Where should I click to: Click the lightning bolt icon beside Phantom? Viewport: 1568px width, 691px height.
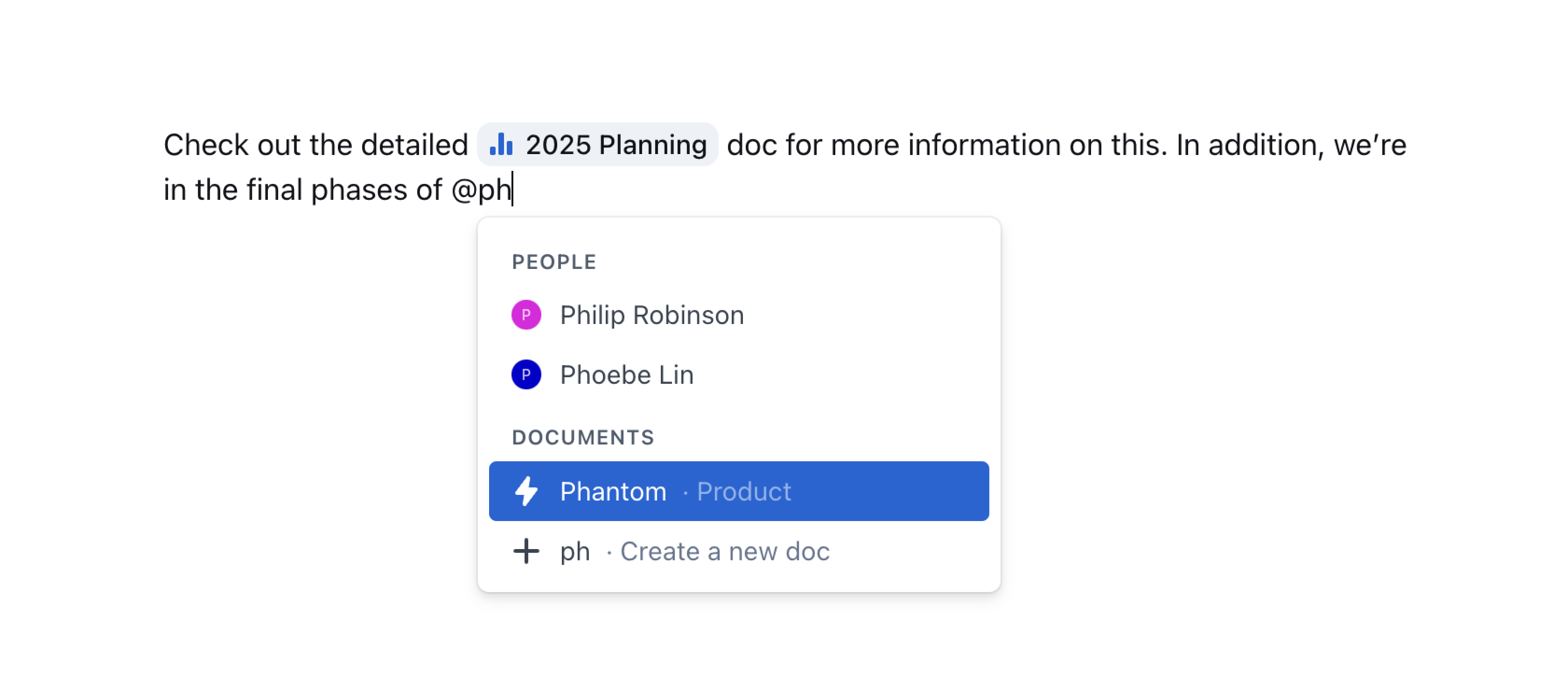pos(526,491)
